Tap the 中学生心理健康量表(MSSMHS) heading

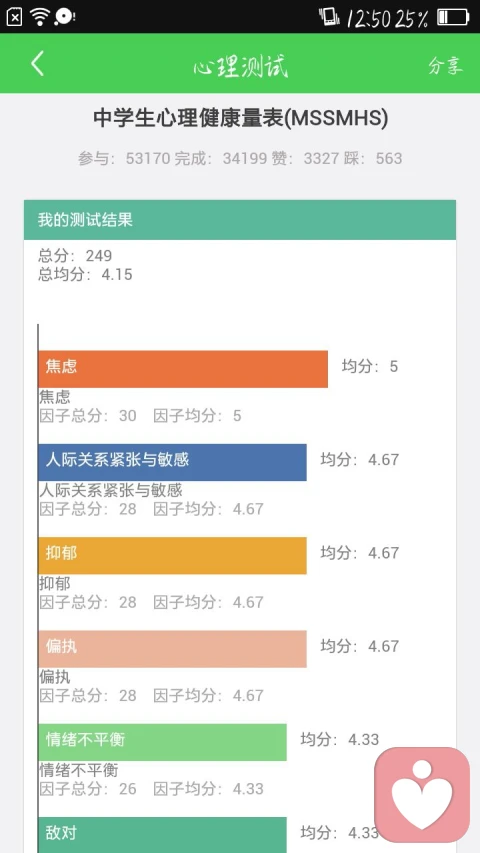coord(241,118)
